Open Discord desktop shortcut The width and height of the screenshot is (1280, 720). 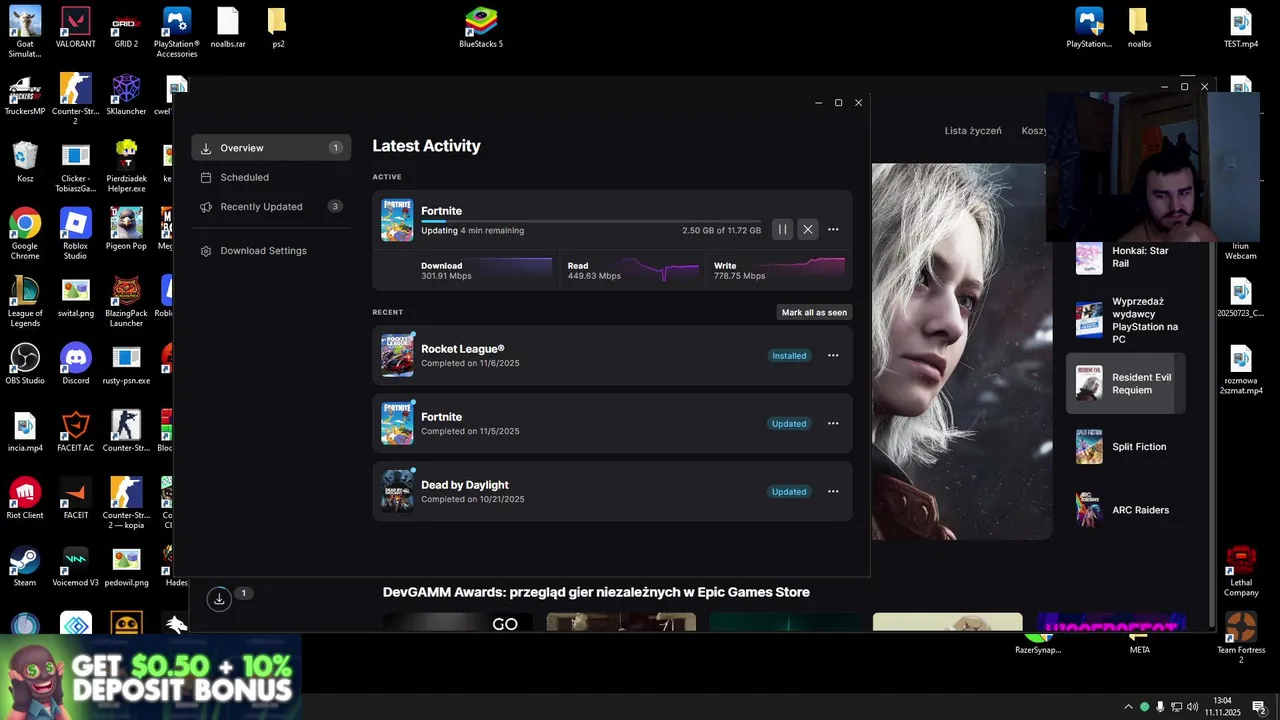point(76,364)
